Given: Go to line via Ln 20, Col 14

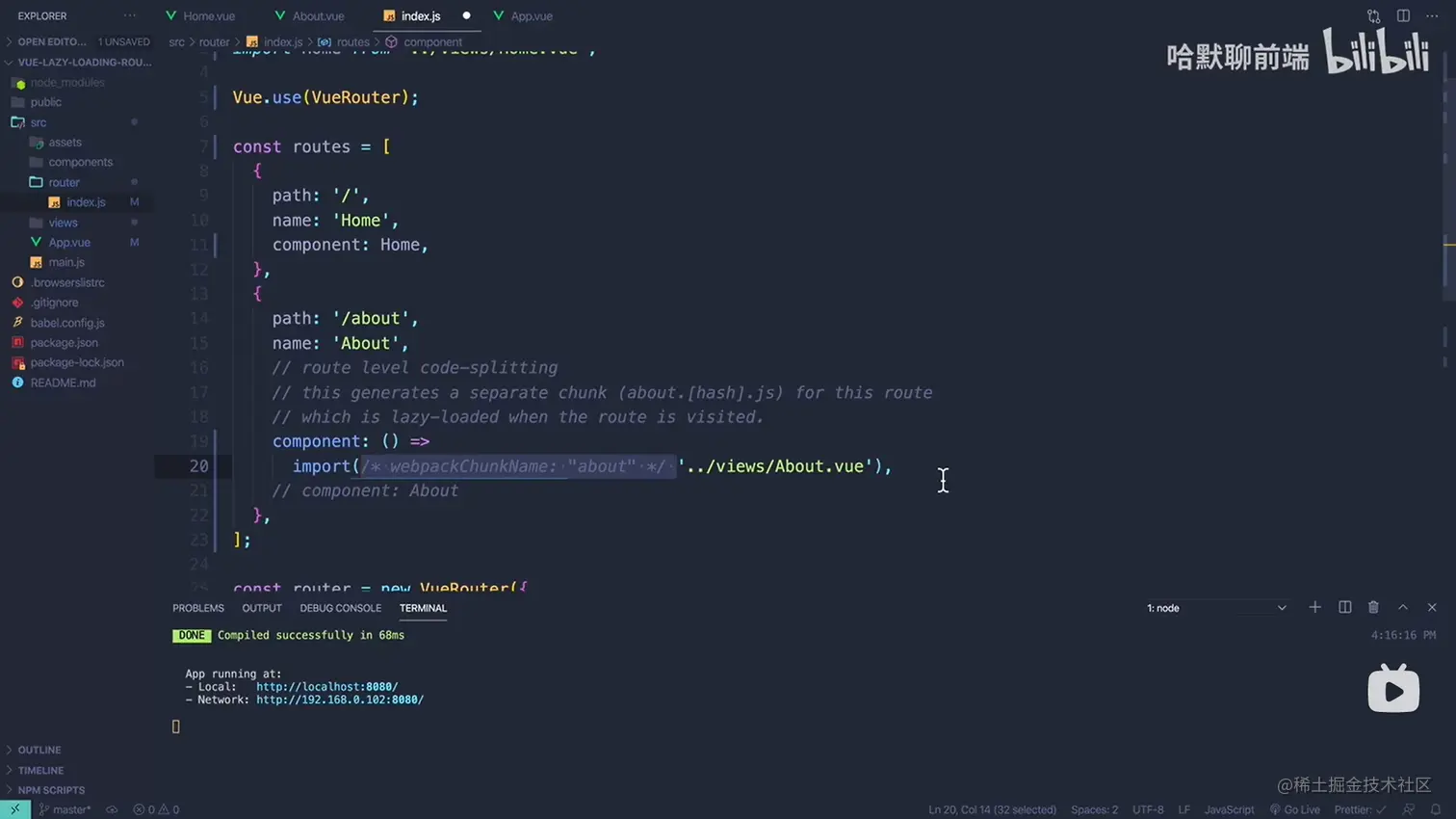Looking at the screenshot, I should [992, 809].
